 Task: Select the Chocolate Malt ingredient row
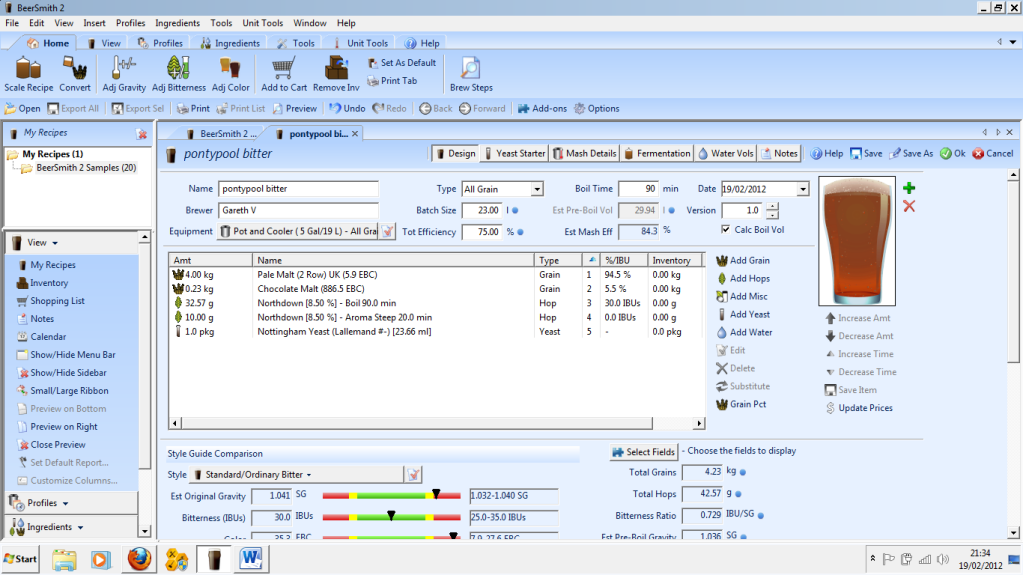point(436,289)
